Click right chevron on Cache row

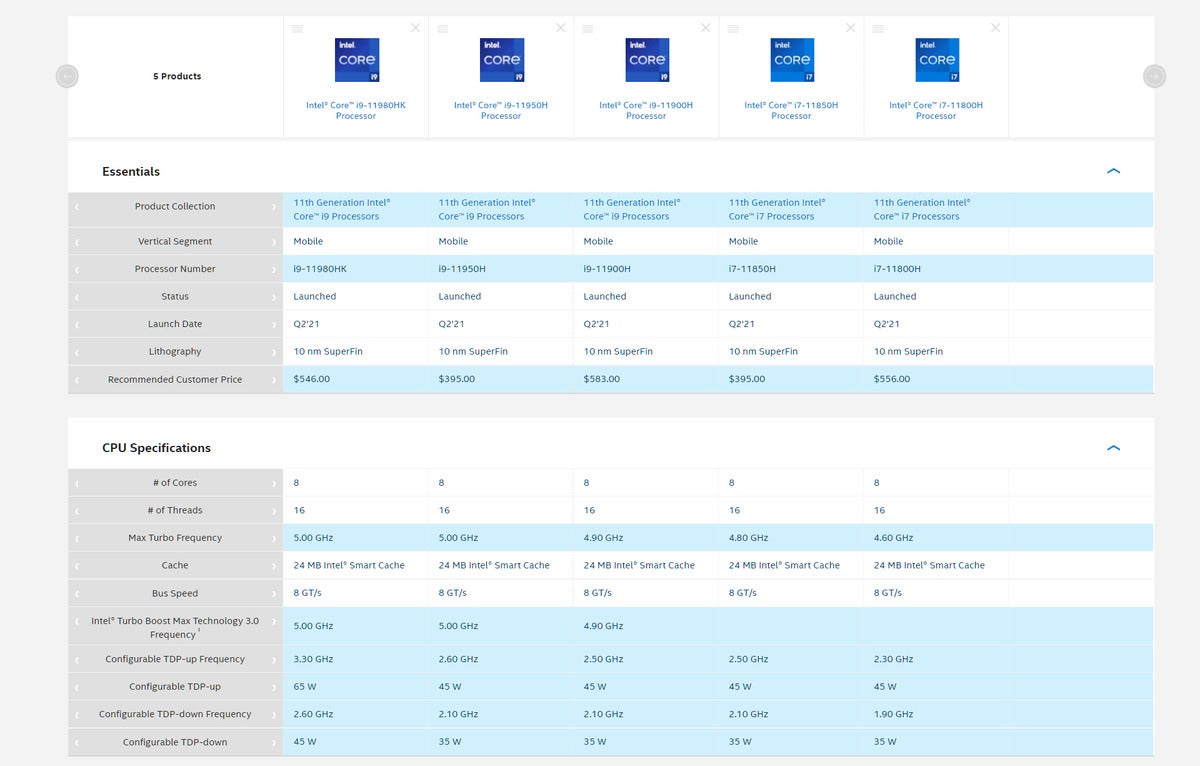pyautogui.click(x=274, y=566)
